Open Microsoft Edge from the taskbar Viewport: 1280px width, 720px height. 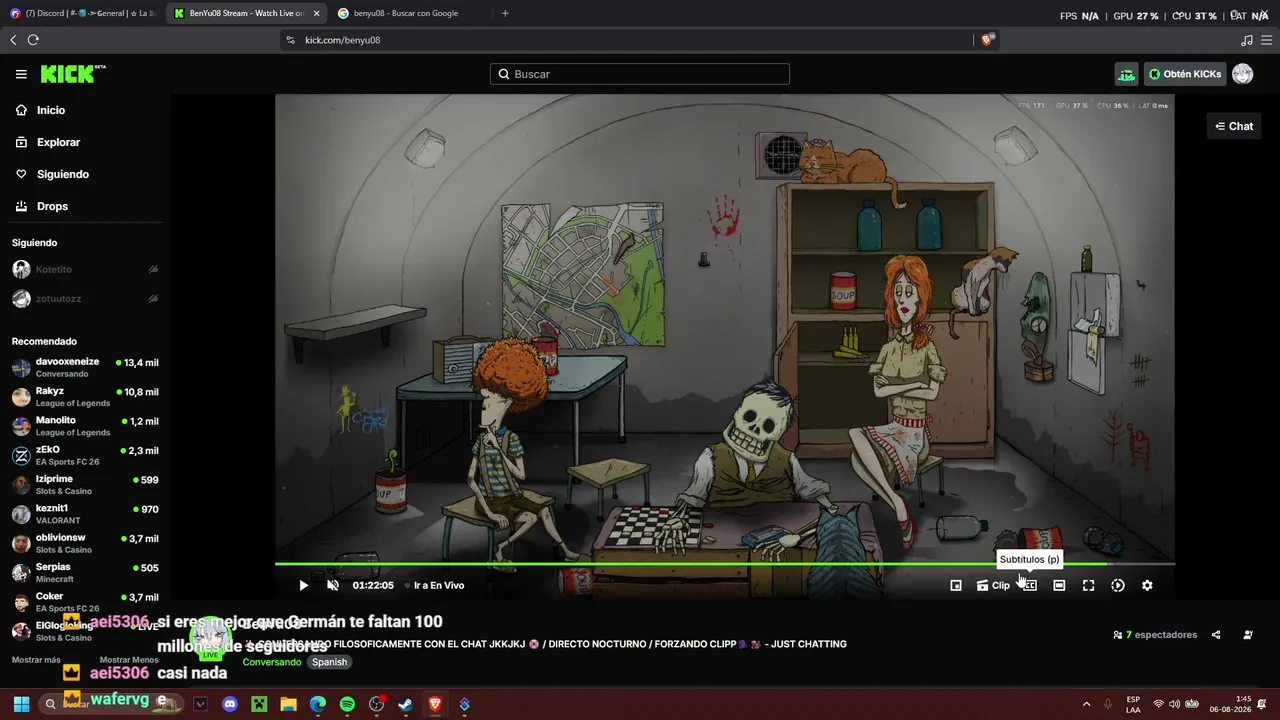pos(318,704)
